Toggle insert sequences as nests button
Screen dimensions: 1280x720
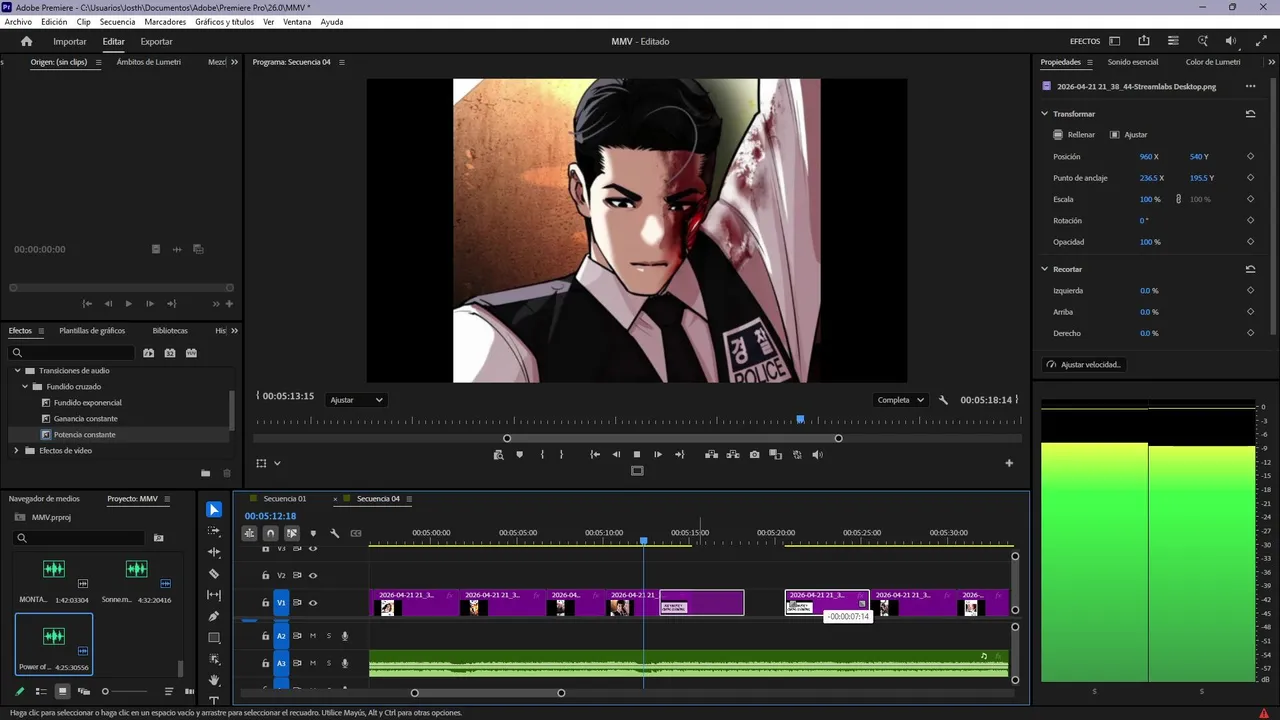249,533
